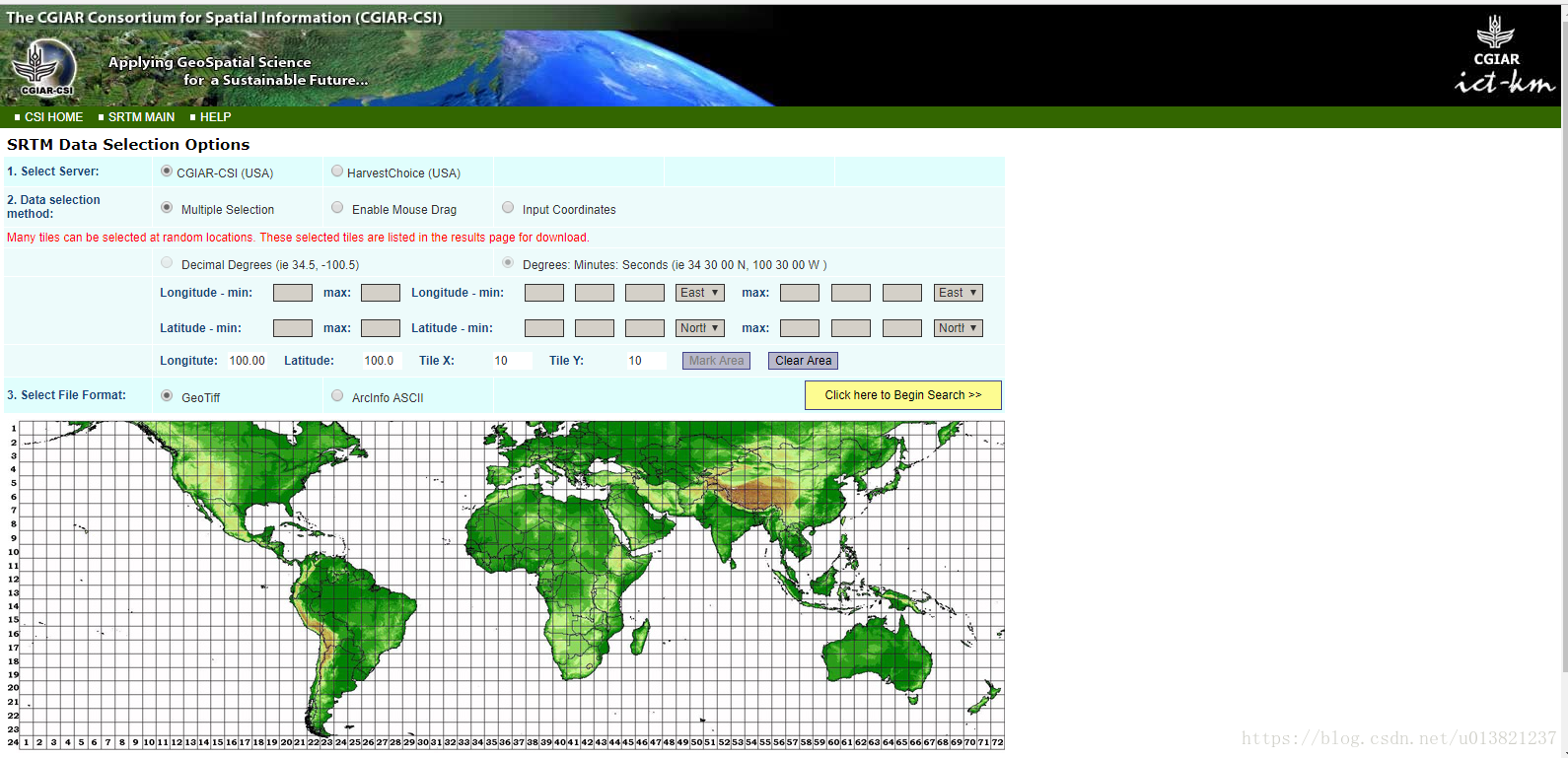Click the Longitude min seconds box (DMS)
The height and width of the screenshot is (758, 1568).
[645, 293]
